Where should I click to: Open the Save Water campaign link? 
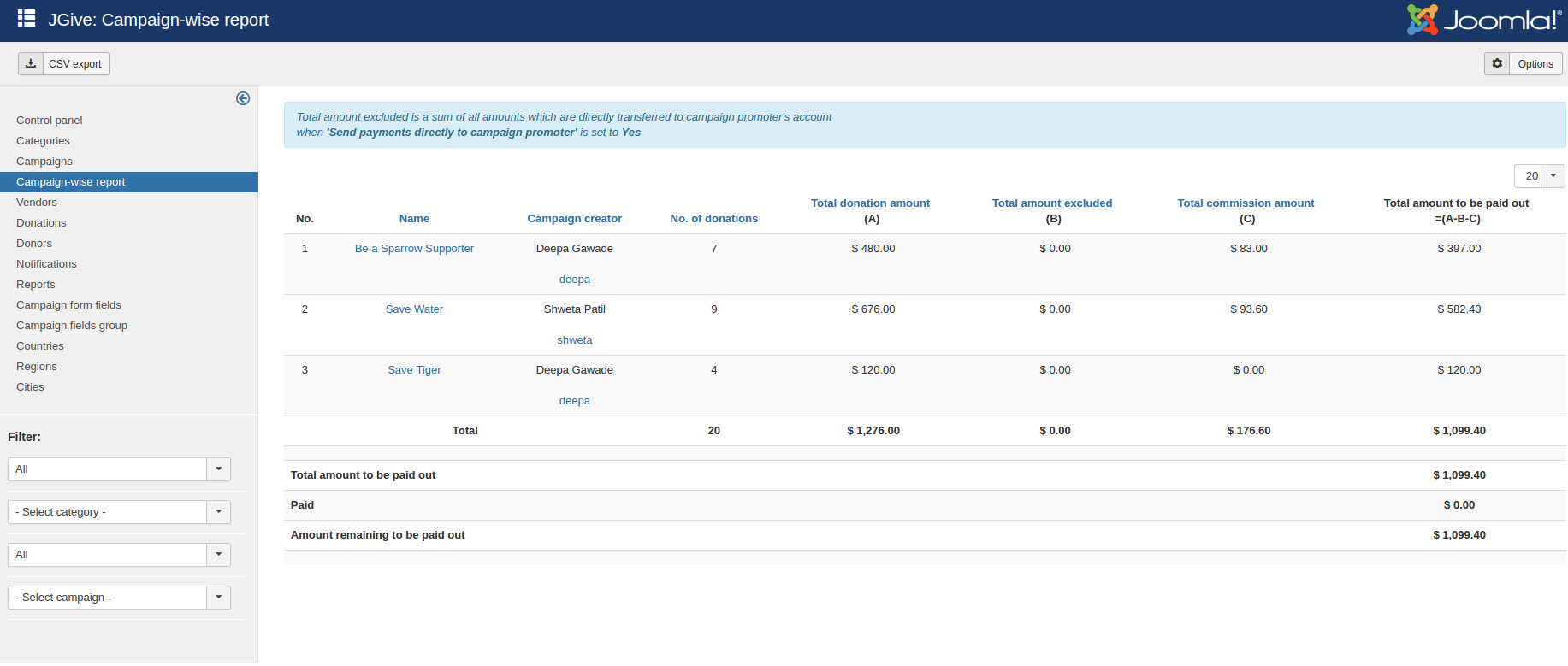coord(414,309)
